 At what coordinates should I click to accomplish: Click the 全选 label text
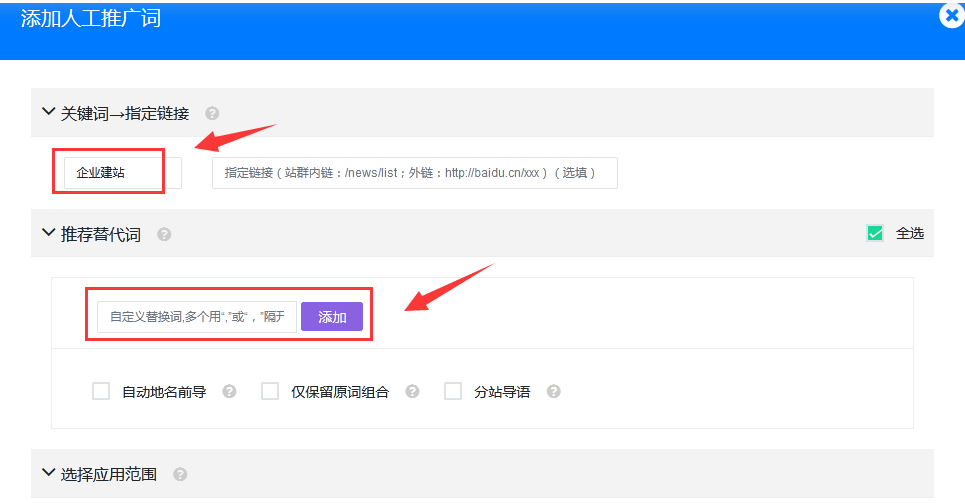pyautogui.click(x=909, y=233)
